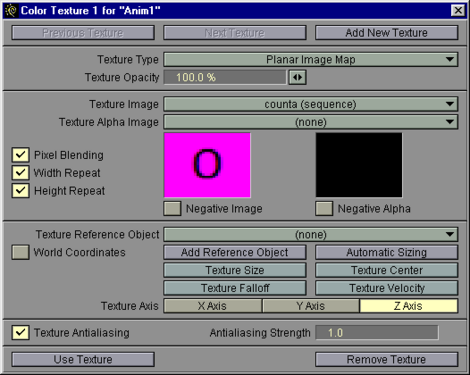The height and width of the screenshot is (375, 470).
Task: Click the Remove Texture button
Action: point(386,359)
